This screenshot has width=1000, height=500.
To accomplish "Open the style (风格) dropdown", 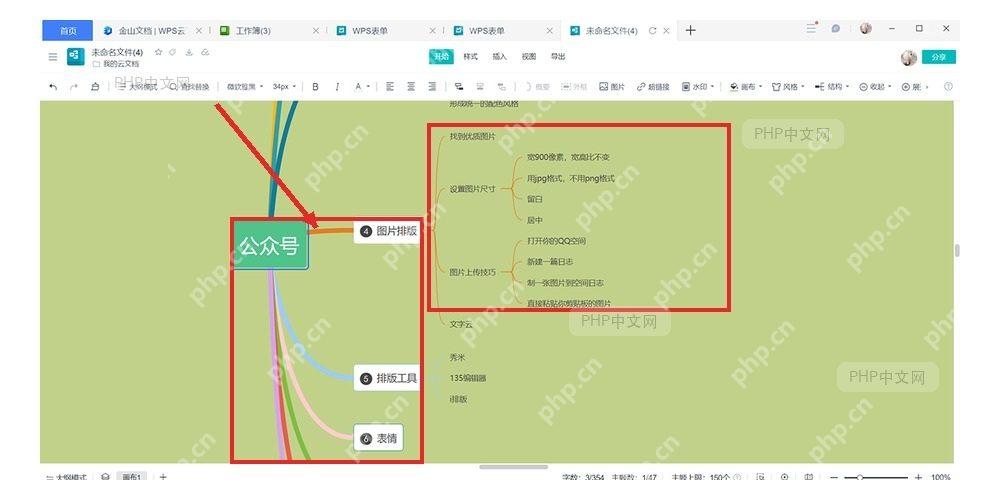I will [788, 87].
